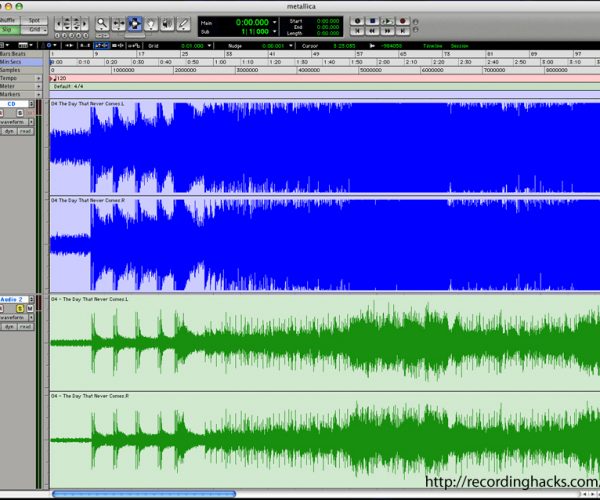Screen dimensions: 600x500
Task: Click the audio waveform zoom button
Action: (67, 24)
